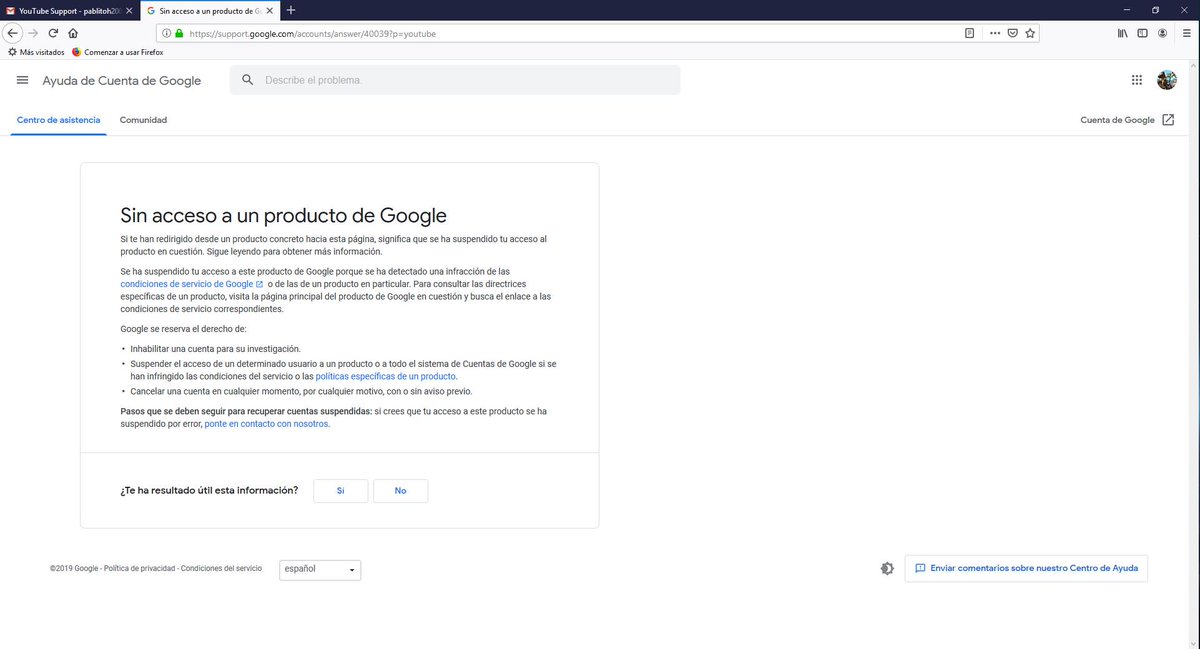This screenshot has width=1200, height=649.
Task: Toggle dark mode brightness icon in footer
Action: click(887, 568)
